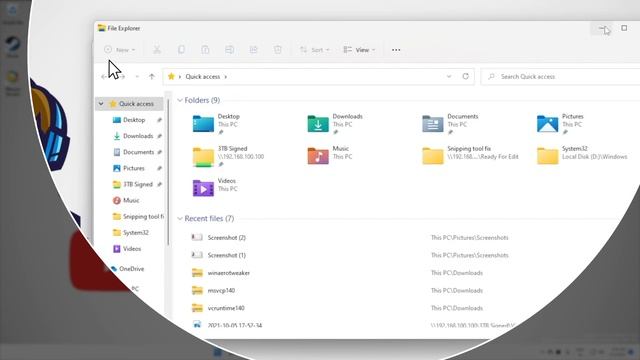Viewport: 640px width, 360px height.
Task: Click the Rename icon in toolbar
Action: pos(229,50)
